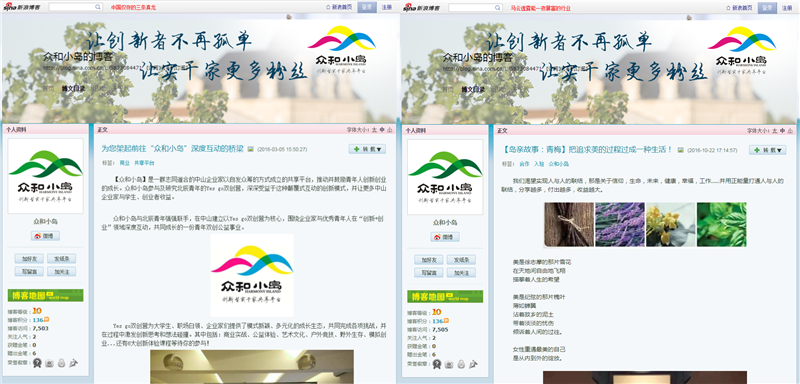Click lavender photo in right article
The height and width of the screenshot is (384, 800).
[619, 225]
